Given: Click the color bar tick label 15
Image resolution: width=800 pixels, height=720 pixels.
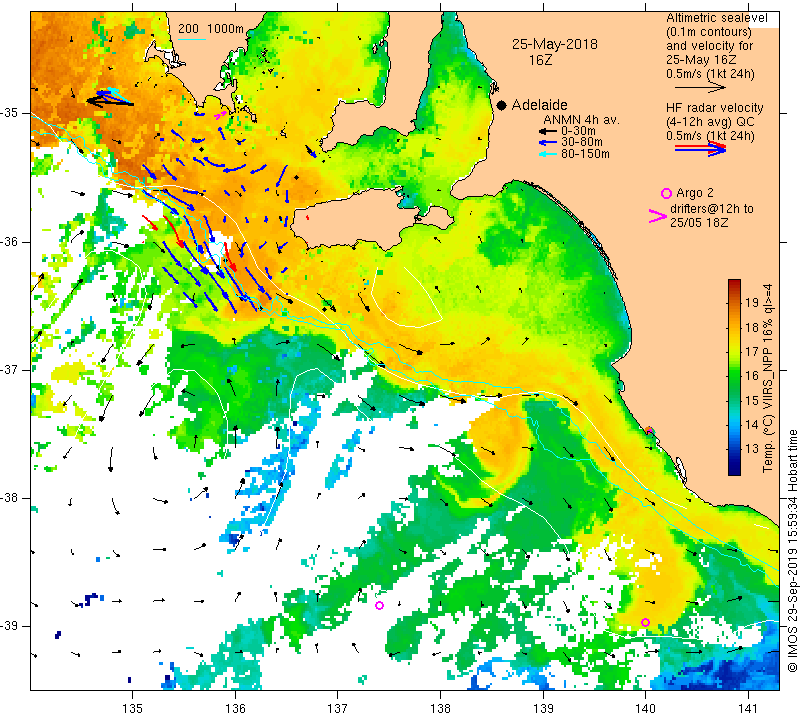Looking at the screenshot, I should pyautogui.click(x=752, y=401).
